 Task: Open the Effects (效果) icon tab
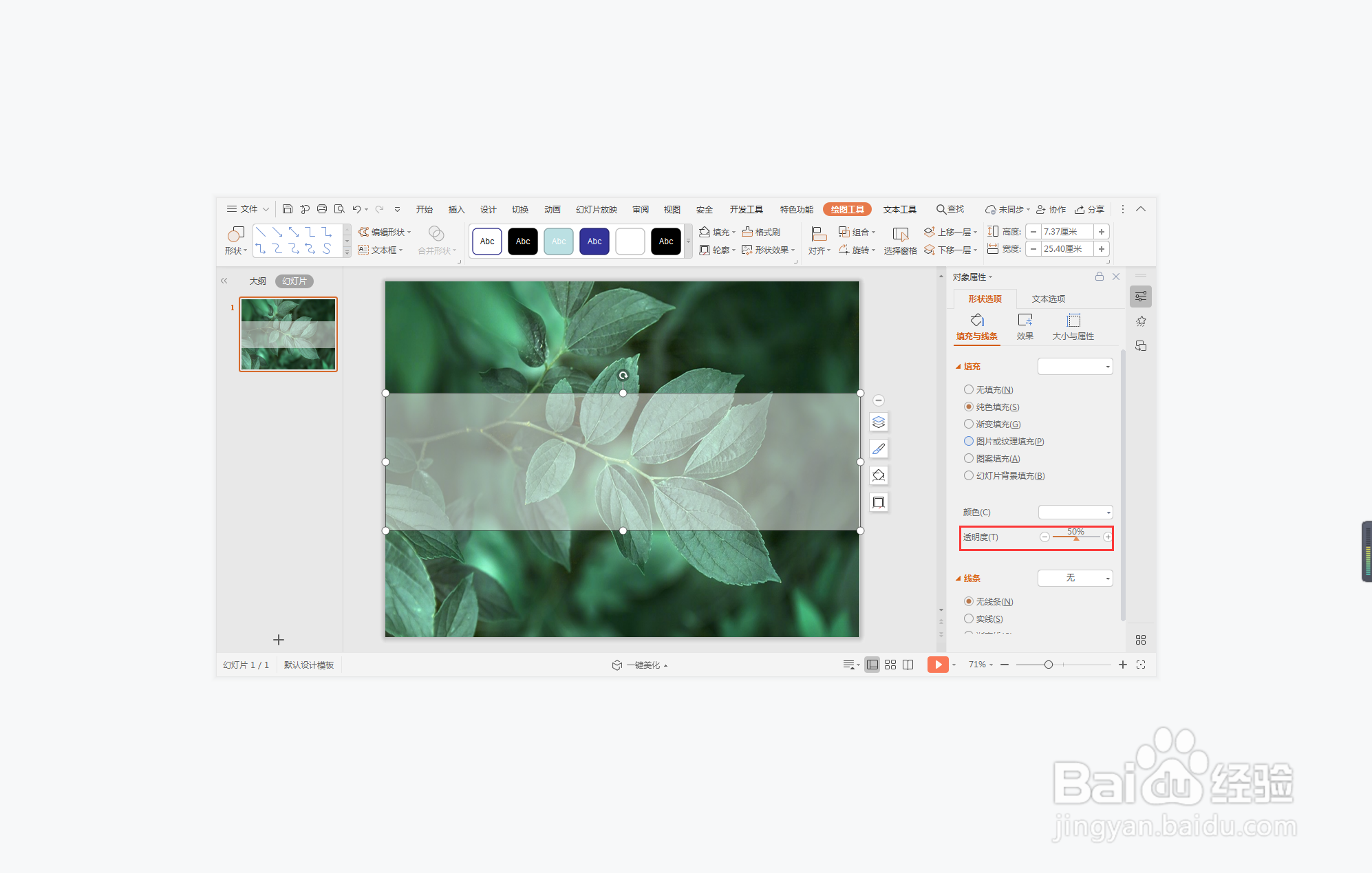1025,321
